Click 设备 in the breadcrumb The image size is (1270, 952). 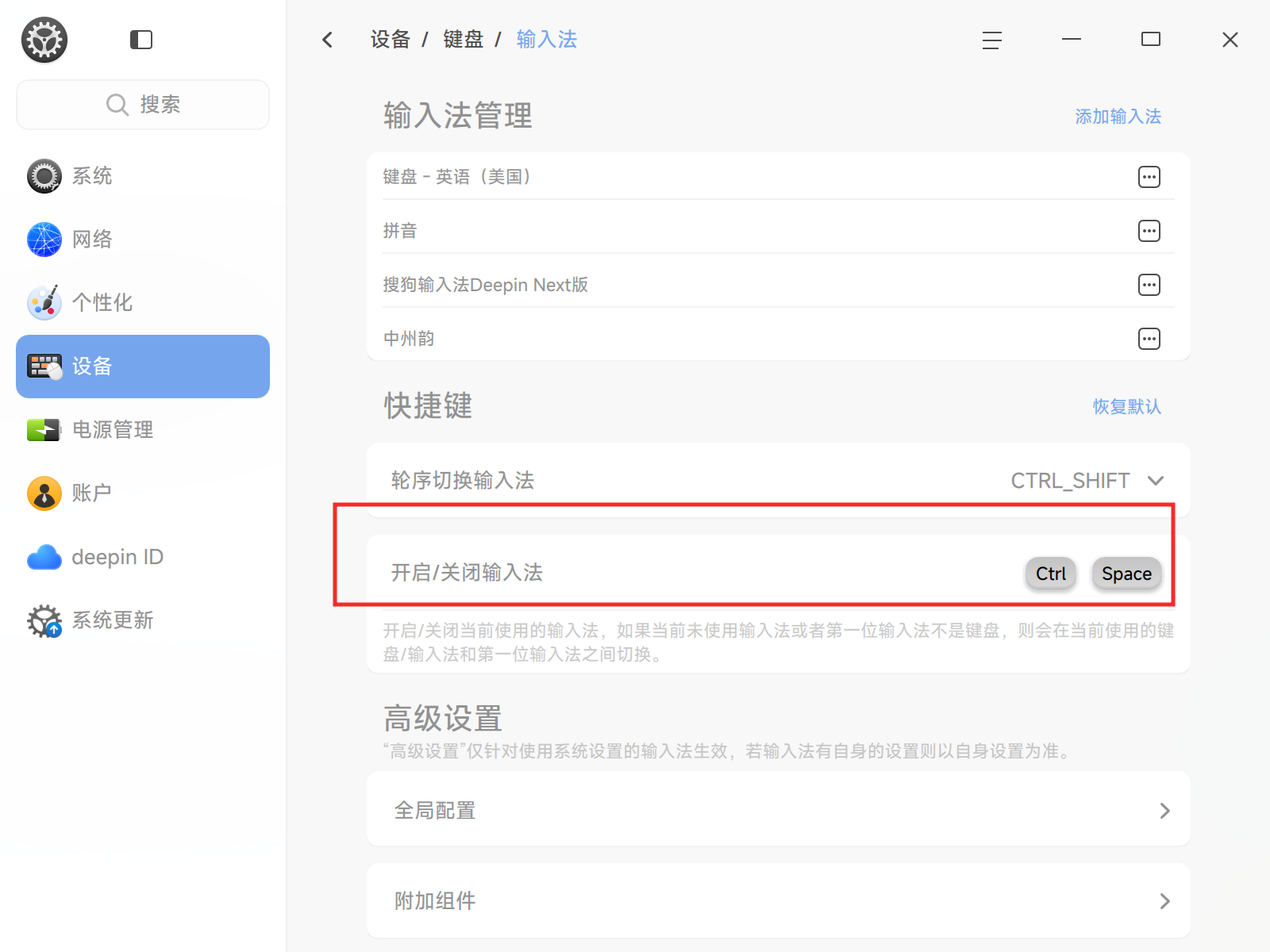(390, 40)
